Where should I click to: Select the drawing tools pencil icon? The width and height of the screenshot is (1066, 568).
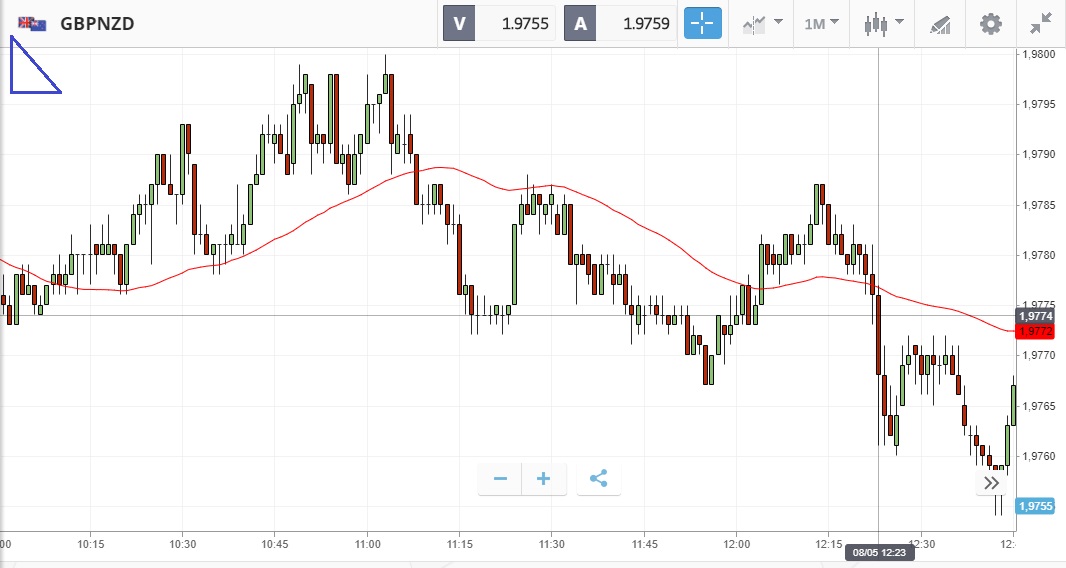coord(940,23)
